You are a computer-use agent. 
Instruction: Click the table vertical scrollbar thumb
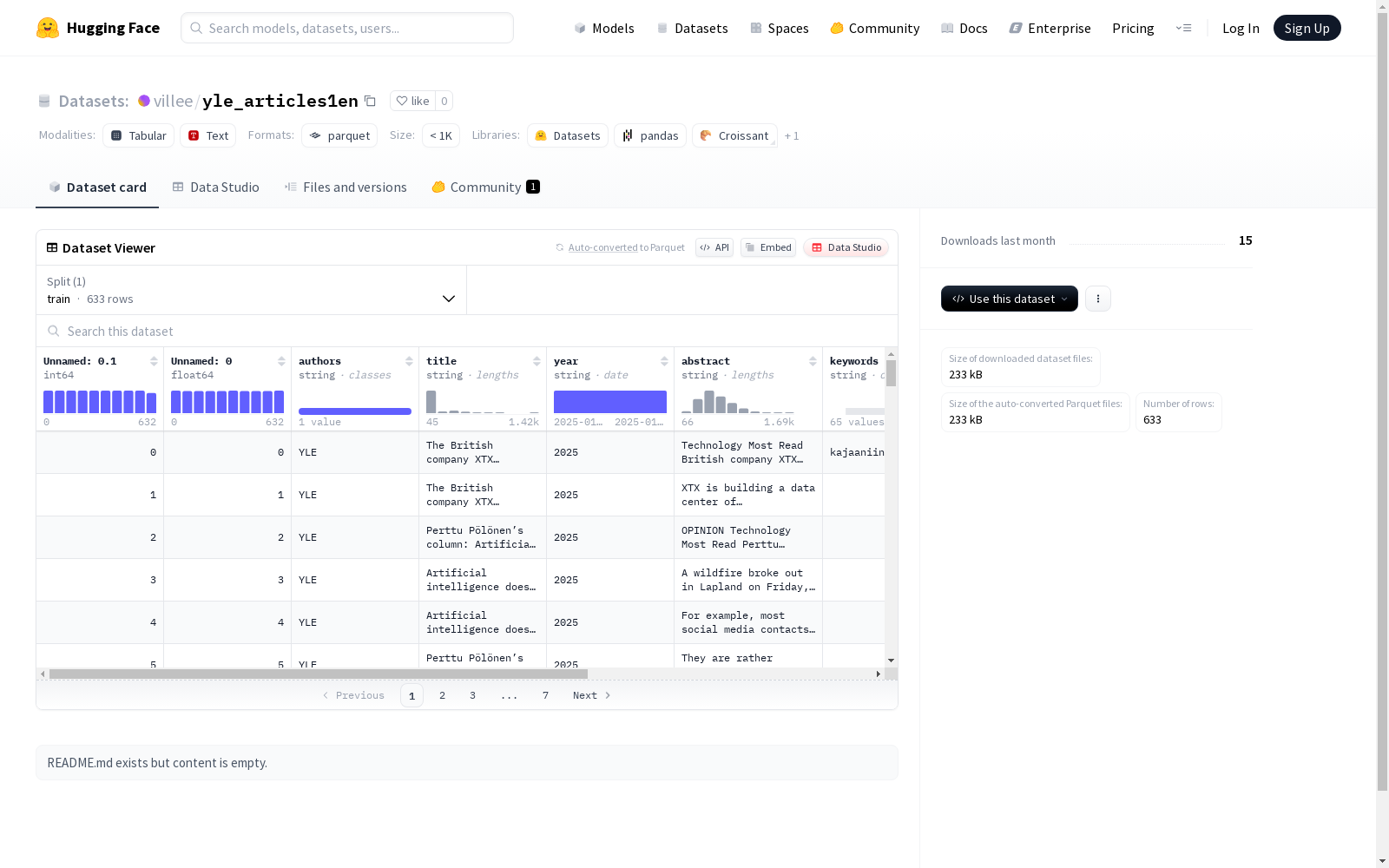click(x=891, y=373)
